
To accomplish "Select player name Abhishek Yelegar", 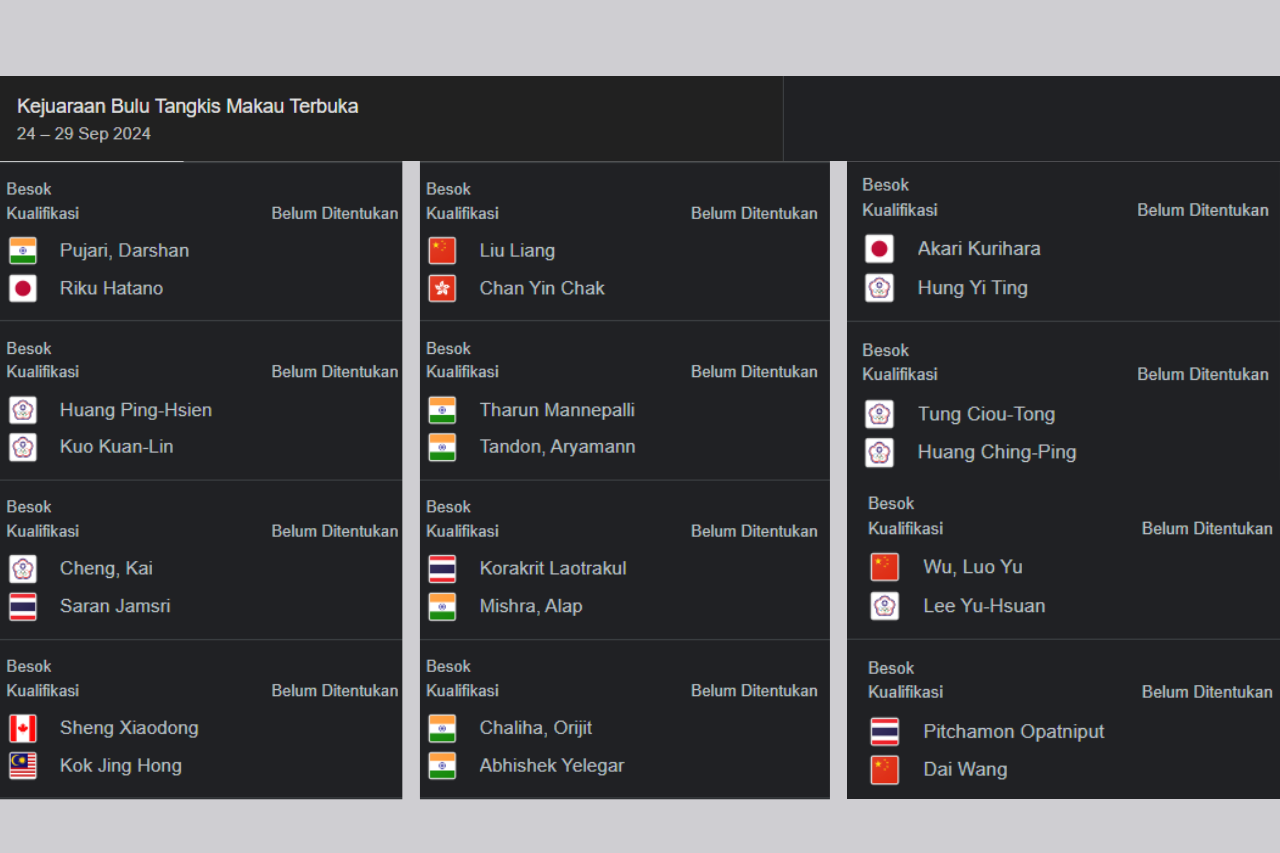I will [552, 766].
